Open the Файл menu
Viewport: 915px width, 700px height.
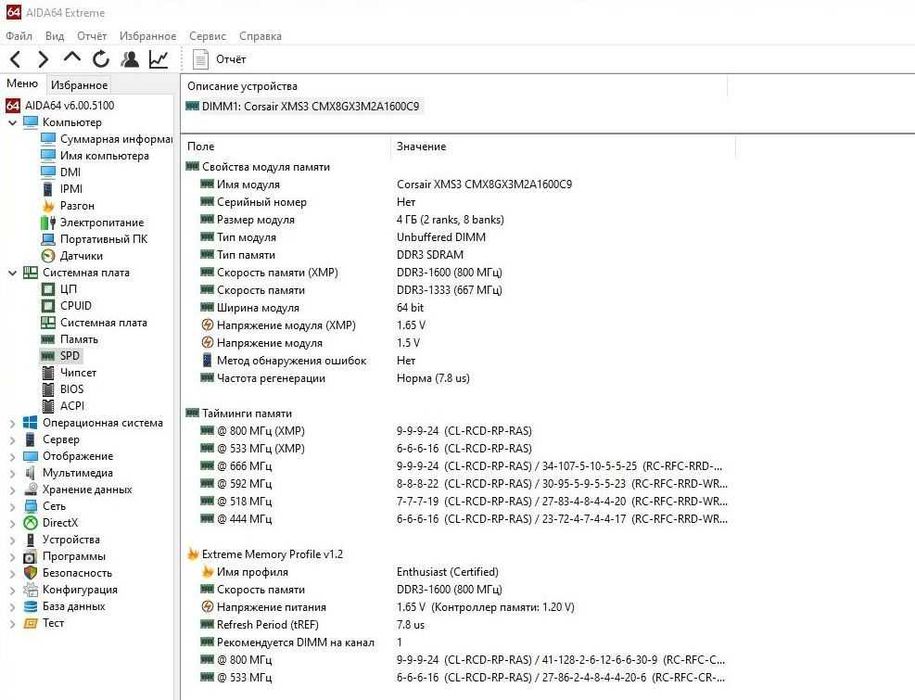[19, 36]
